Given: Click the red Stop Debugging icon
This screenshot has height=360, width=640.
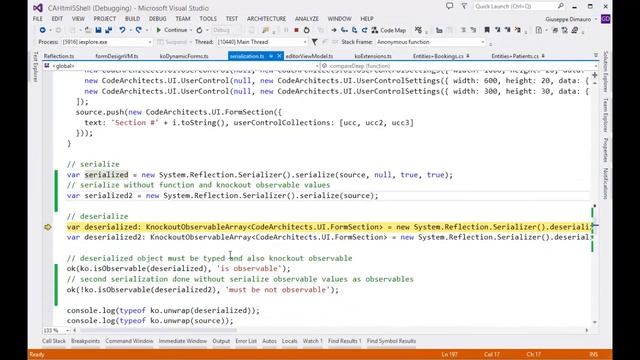Looking at the screenshot, I should click(297, 30).
